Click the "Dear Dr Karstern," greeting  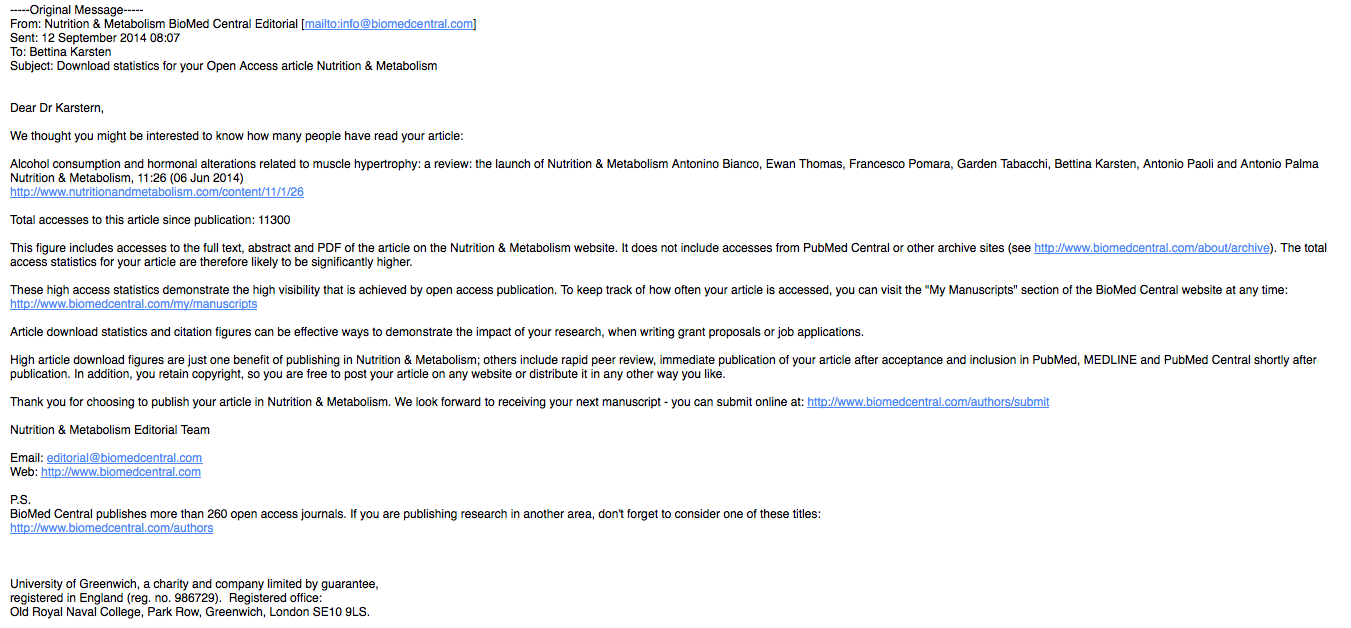pos(57,108)
